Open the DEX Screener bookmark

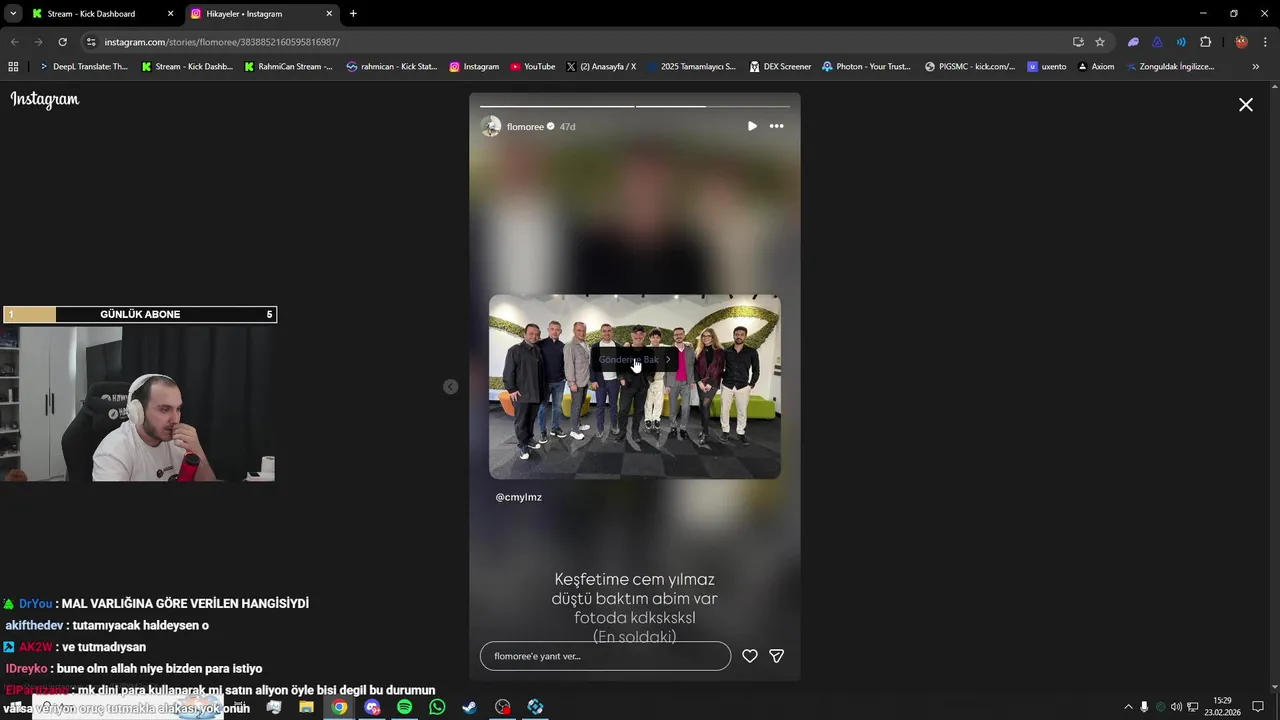780,67
